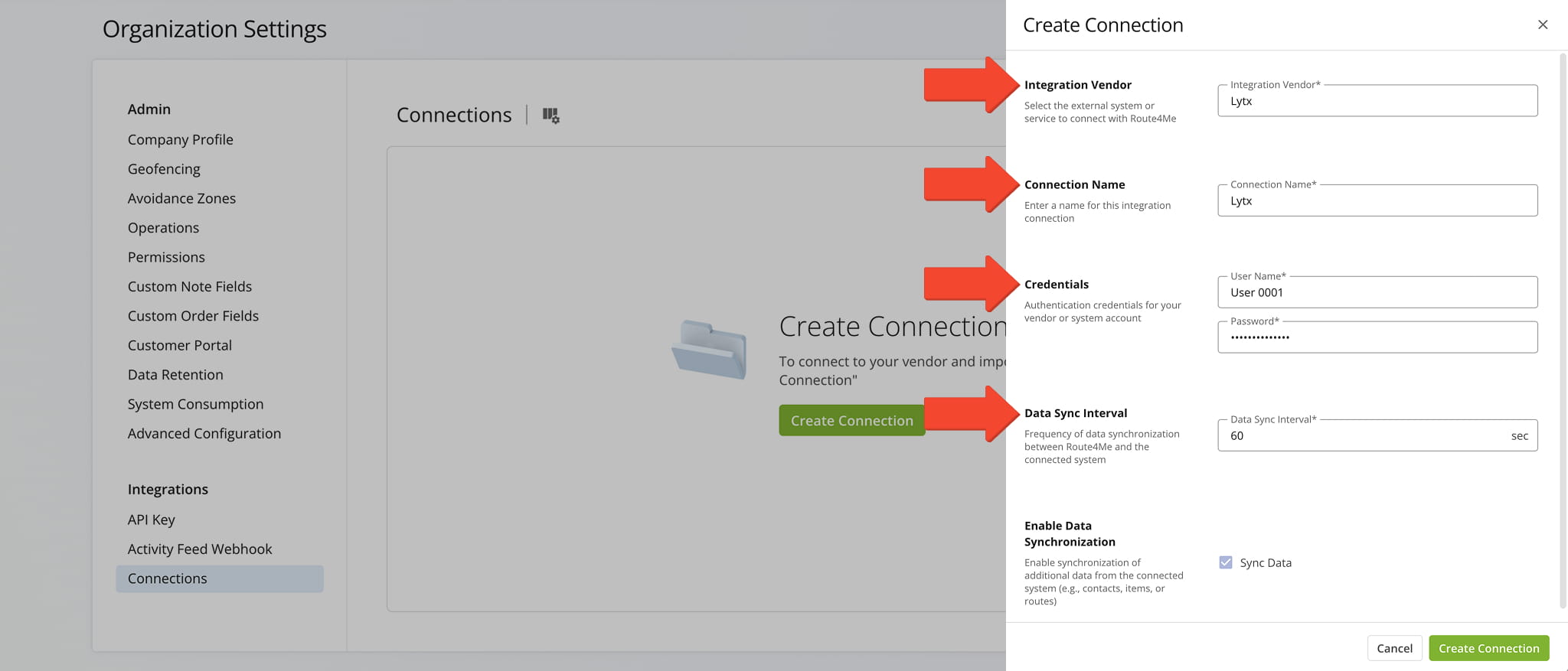Click the connections table settings icon
This screenshot has width=1568, height=671.
point(550,116)
